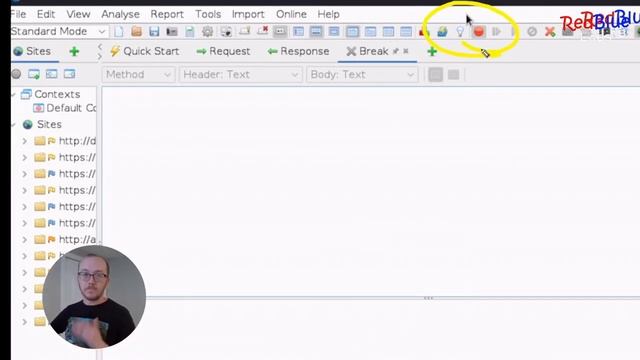Open Session Properties from the toolbar

point(190,31)
